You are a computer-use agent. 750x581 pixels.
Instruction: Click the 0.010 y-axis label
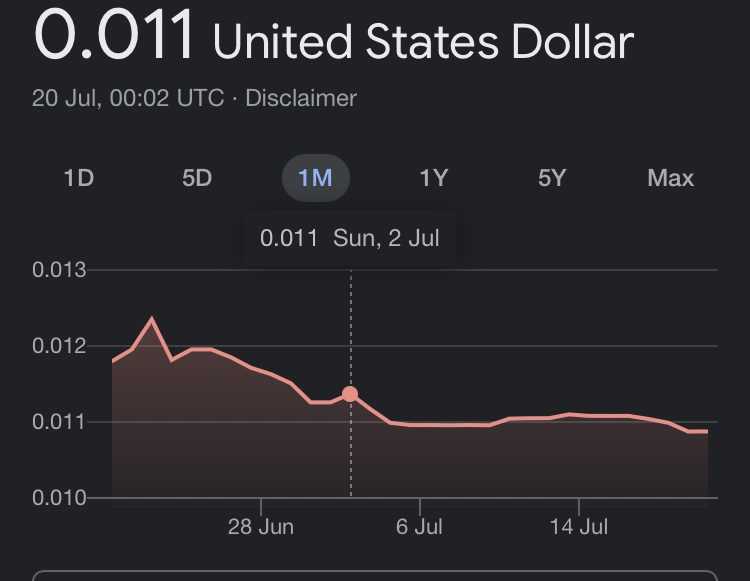click(x=59, y=498)
